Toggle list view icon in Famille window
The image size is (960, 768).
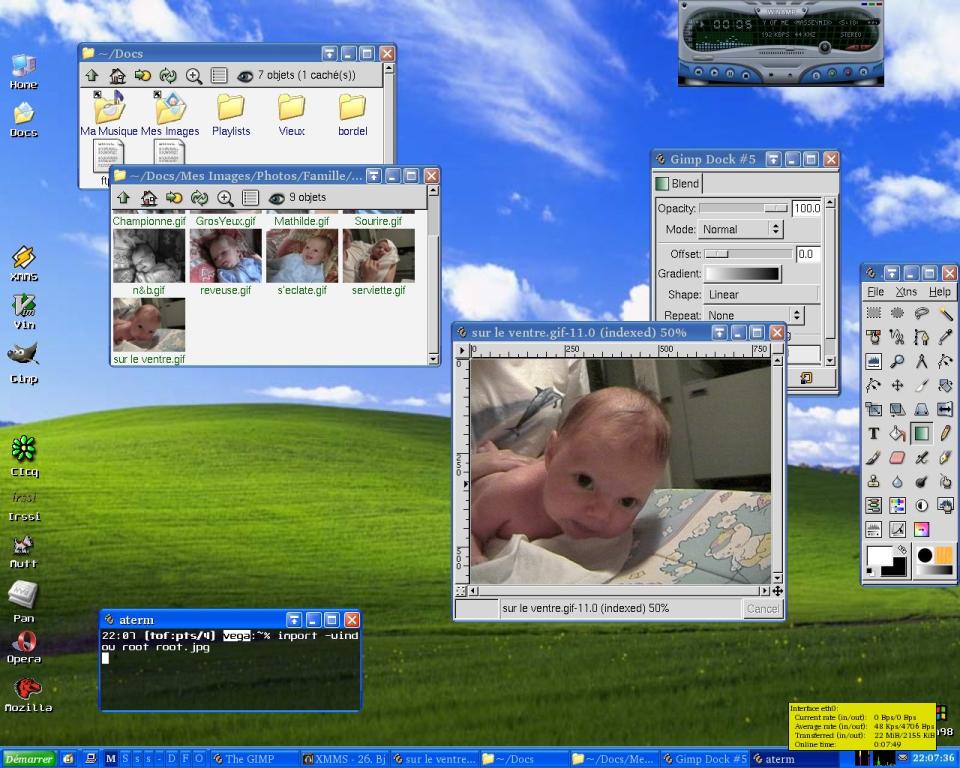click(251, 198)
